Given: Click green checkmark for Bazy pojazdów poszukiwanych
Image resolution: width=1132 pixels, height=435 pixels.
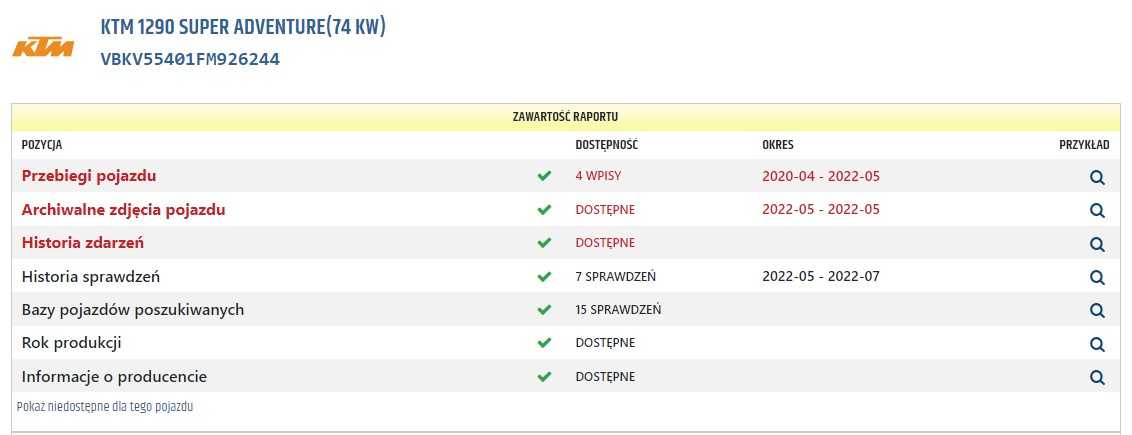Looking at the screenshot, I should click(544, 309).
